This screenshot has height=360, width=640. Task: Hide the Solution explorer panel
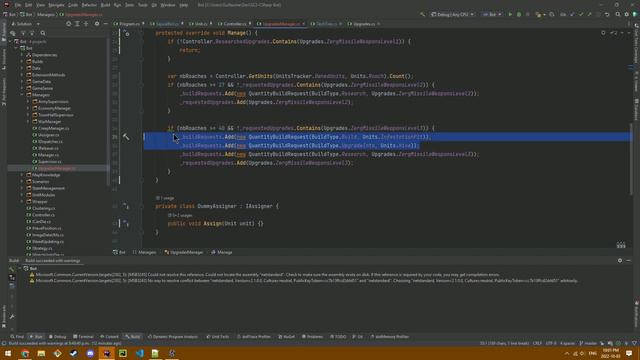105,24
